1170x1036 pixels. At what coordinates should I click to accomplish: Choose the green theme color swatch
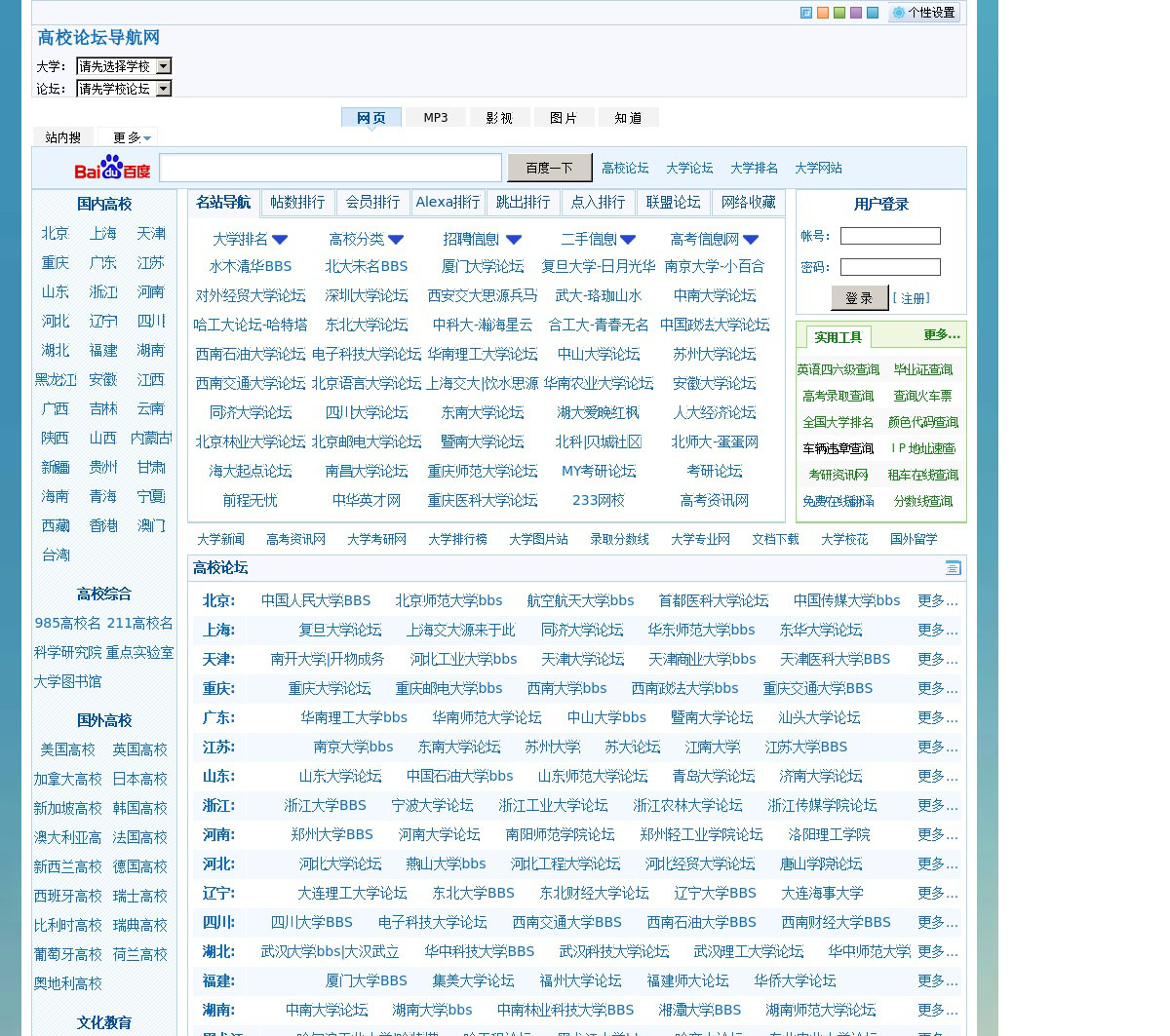point(839,13)
